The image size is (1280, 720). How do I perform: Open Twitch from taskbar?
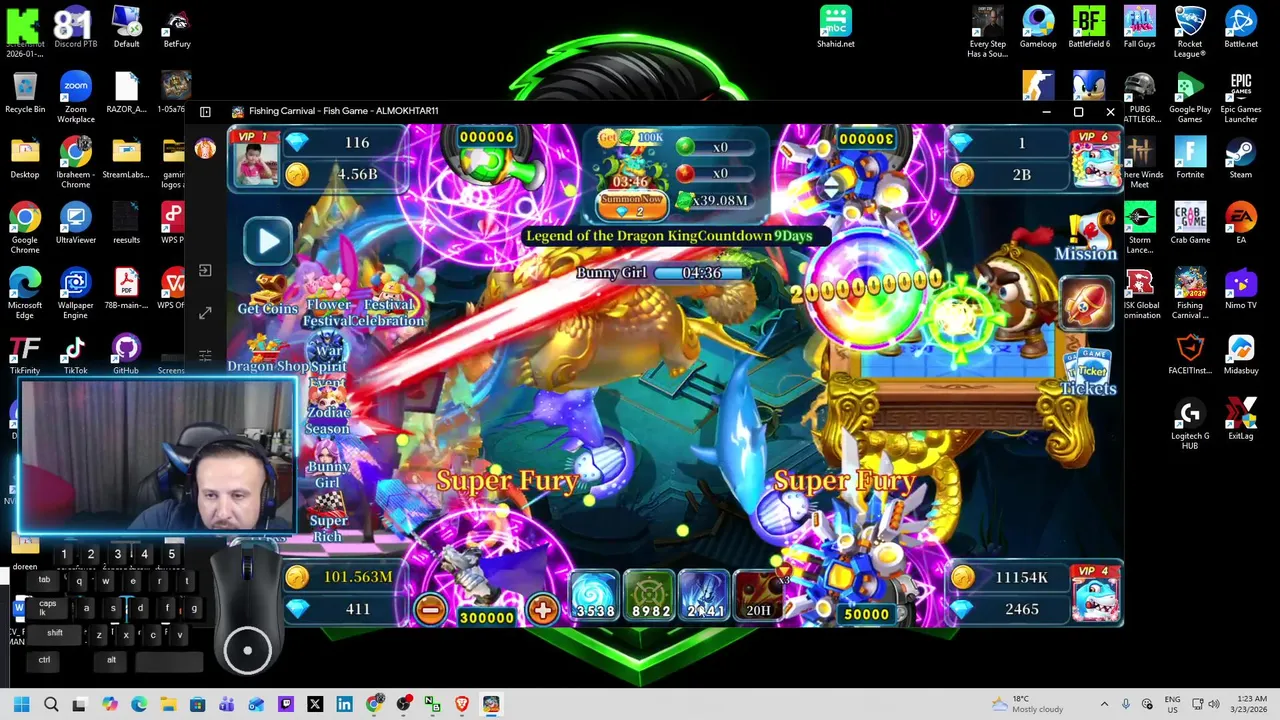coord(286,704)
